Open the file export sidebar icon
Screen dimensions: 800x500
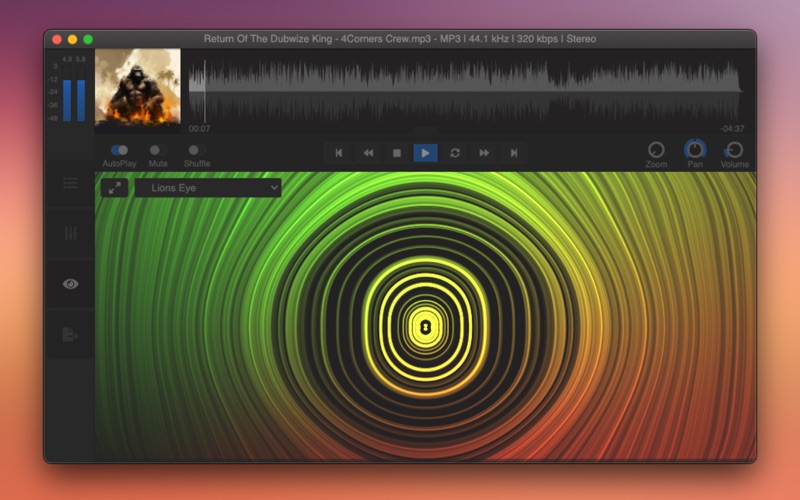pyautogui.click(x=70, y=335)
